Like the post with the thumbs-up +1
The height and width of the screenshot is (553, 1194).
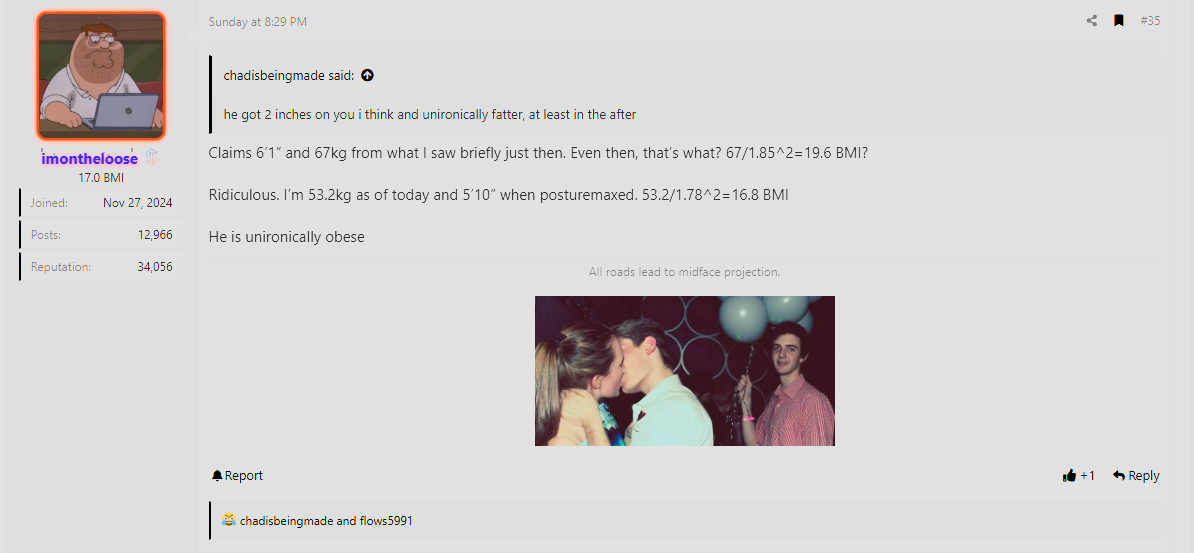(x=1078, y=476)
